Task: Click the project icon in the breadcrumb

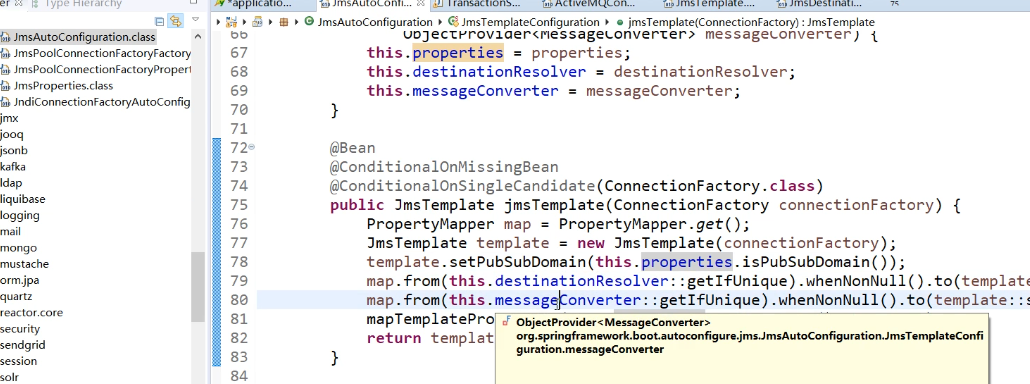Action: [x=231, y=22]
